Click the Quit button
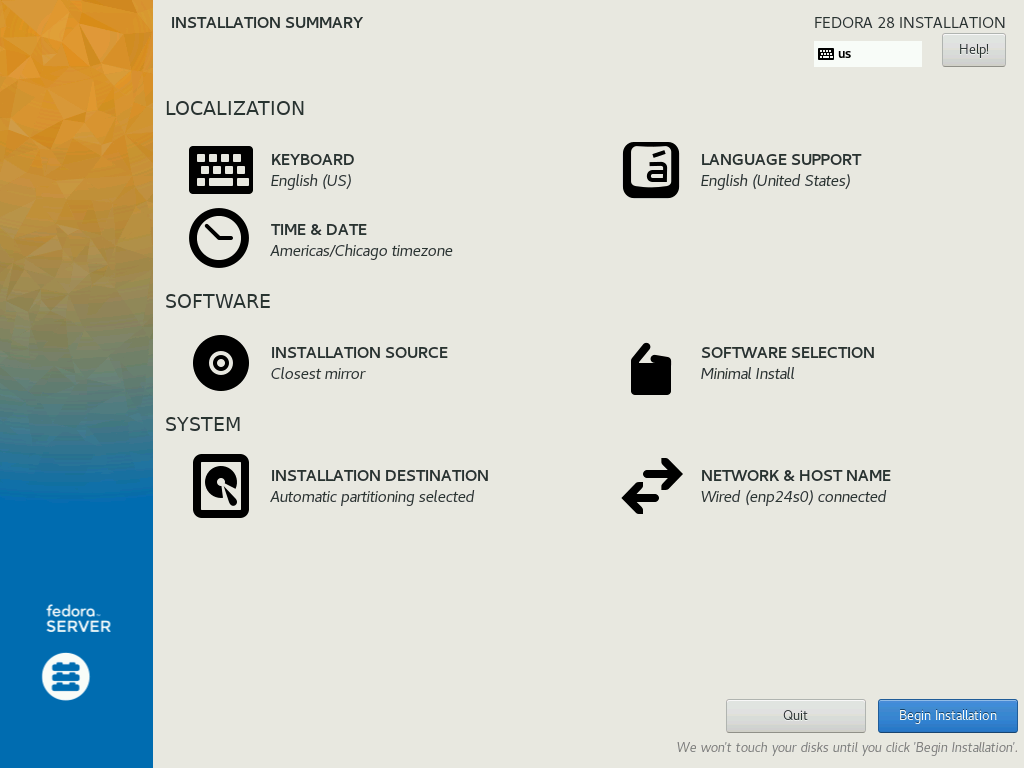Image resolution: width=1024 pixels, height=768 pixels. click(795, 716)
